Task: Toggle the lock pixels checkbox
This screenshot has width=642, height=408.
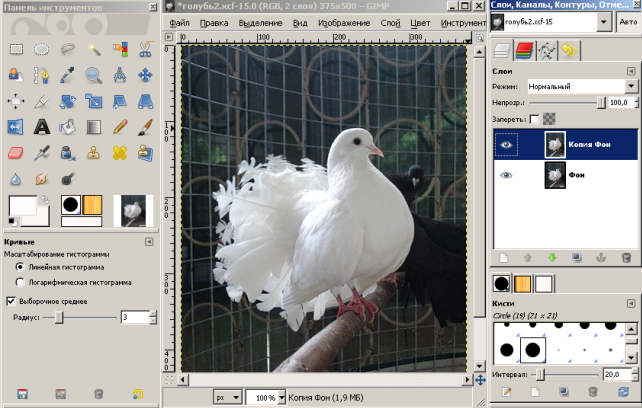Action: coord(534,119)
